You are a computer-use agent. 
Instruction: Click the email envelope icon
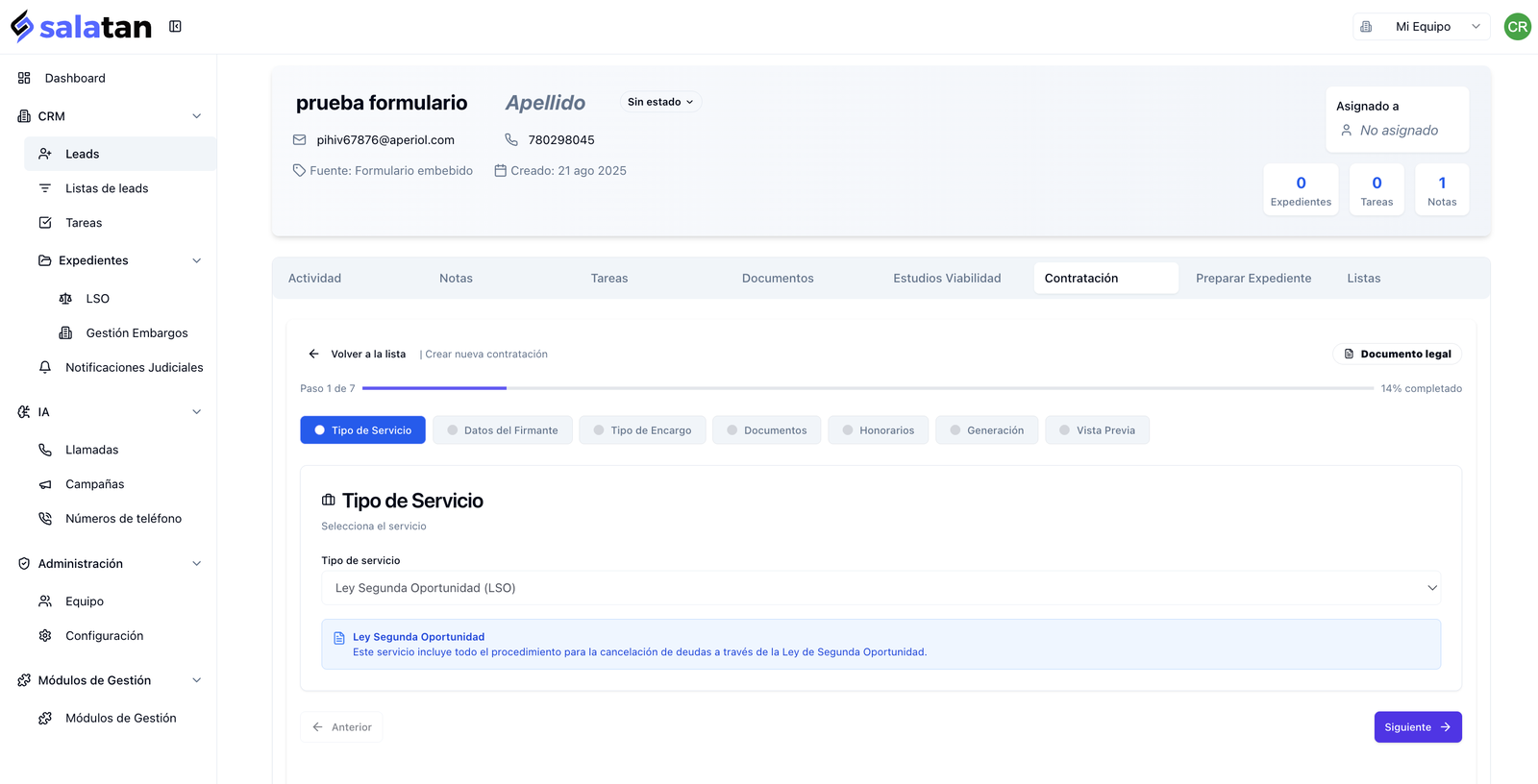coord(299,140)
